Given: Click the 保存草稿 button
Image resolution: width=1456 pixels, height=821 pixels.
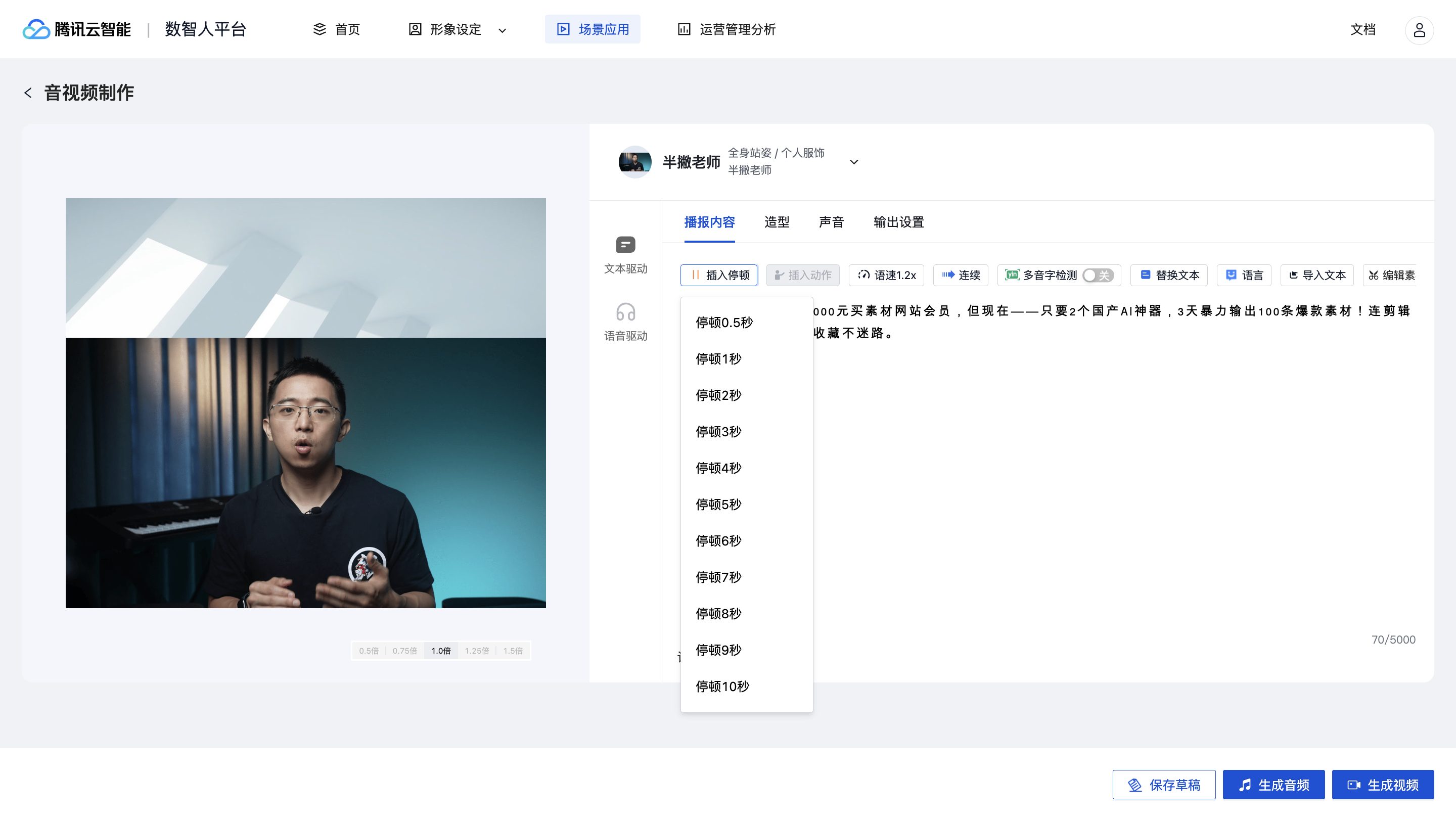Looking at the screenshot, I should click(1164, 785).
